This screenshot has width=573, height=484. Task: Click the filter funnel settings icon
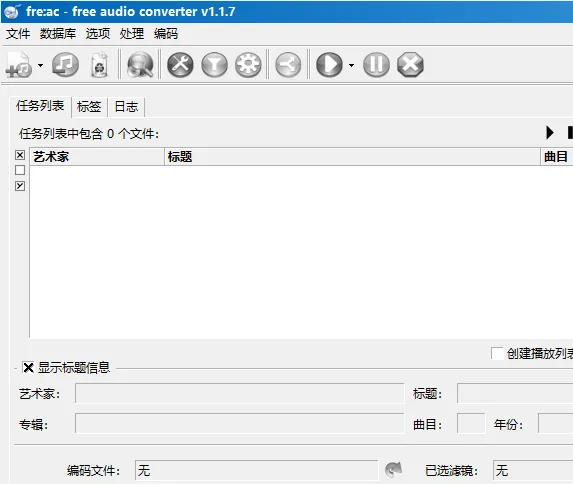(x=215, y=65)
